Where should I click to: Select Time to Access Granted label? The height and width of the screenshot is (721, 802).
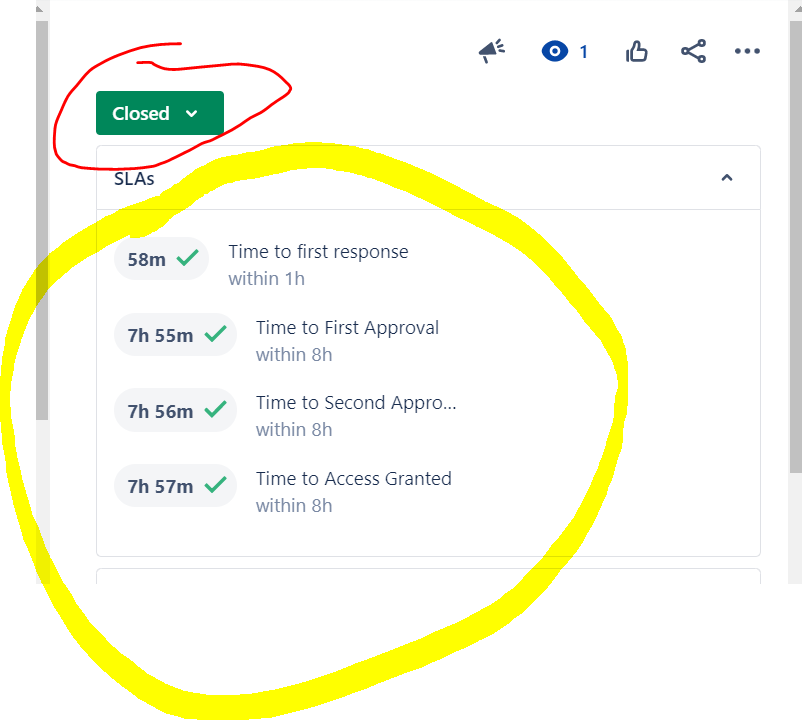point(353,479)
